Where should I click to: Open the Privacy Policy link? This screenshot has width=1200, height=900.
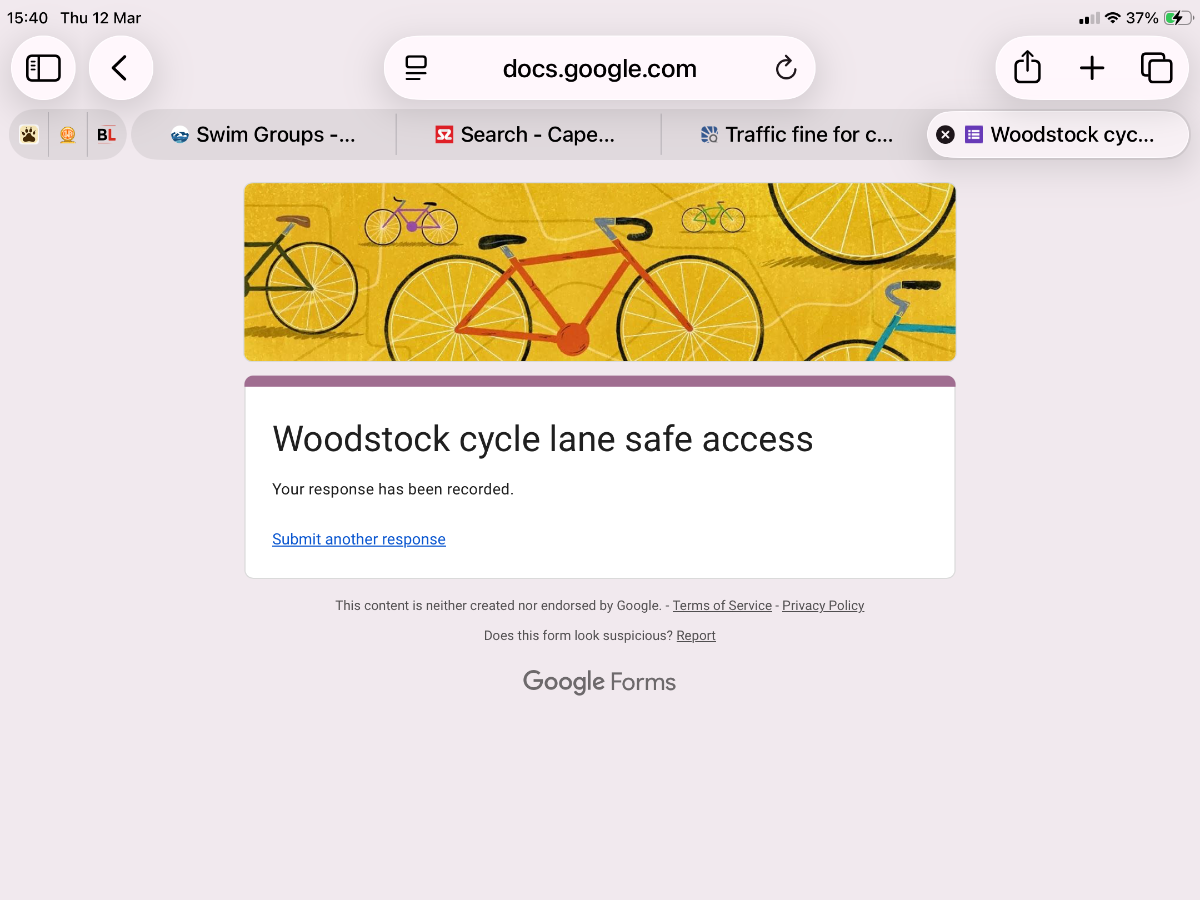823,606
